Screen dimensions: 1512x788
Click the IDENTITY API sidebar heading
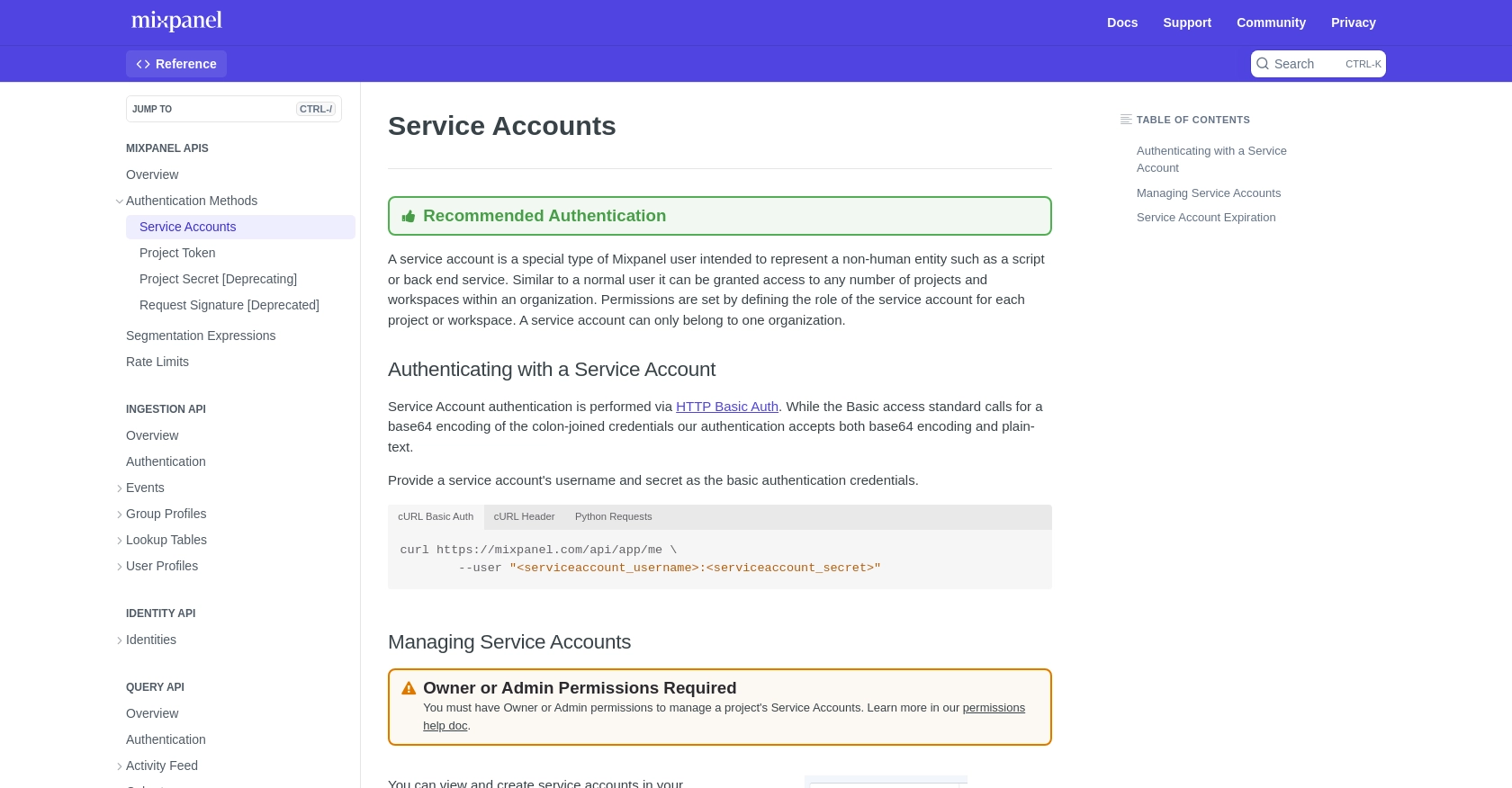tap(160, 613)
